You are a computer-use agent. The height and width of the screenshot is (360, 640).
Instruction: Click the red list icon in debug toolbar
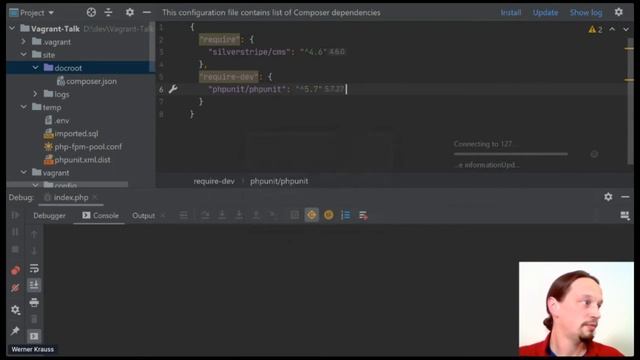(363, 215)
